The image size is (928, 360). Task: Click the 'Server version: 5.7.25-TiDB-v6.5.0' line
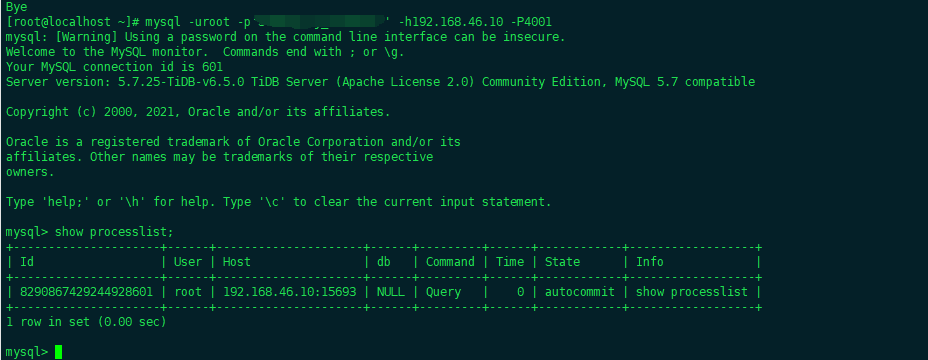[x=381, y=82]
